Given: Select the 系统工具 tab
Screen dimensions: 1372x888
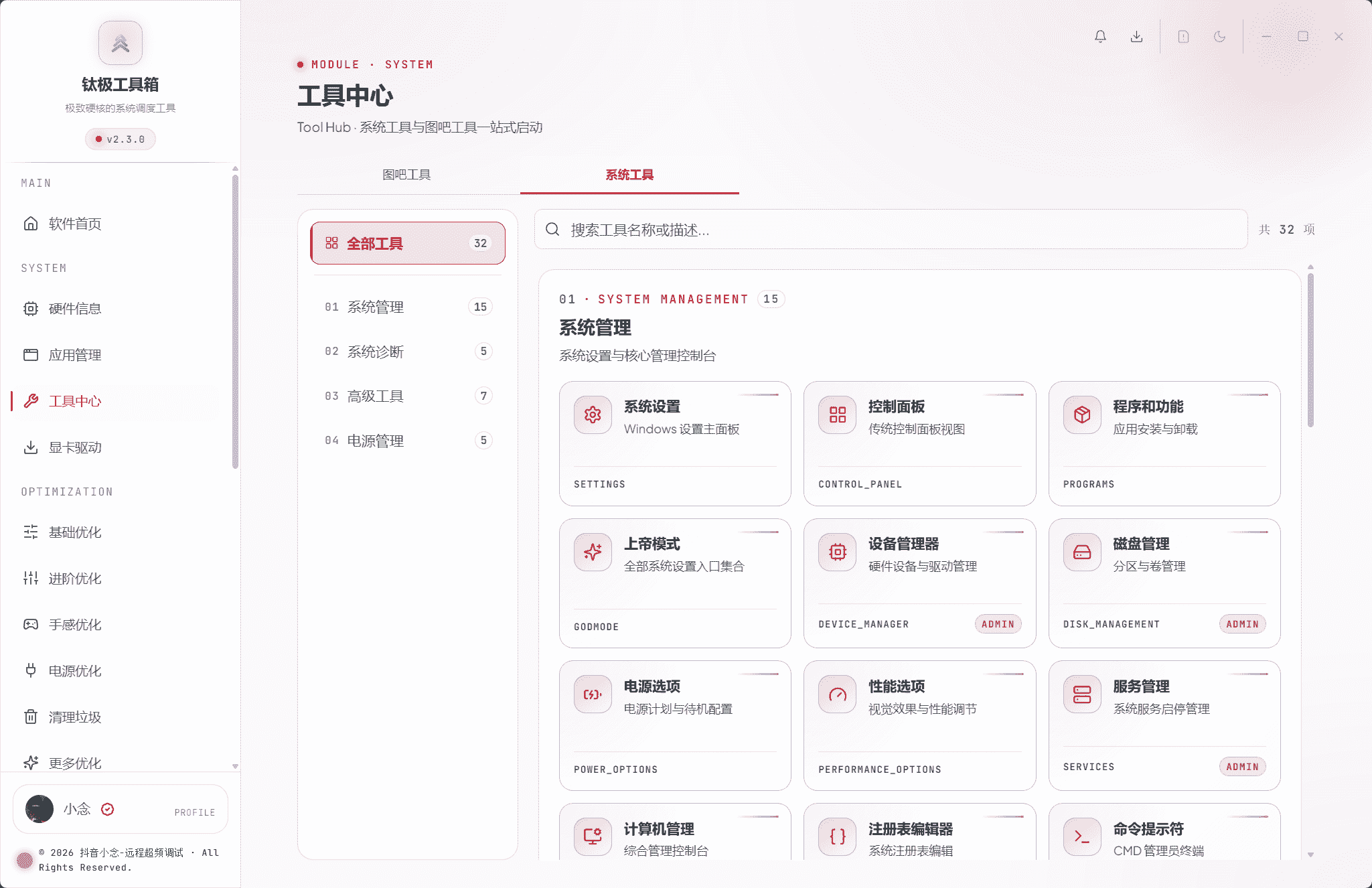Looking at the screenshot, I should pyautogui.click(x=629, y=175).
